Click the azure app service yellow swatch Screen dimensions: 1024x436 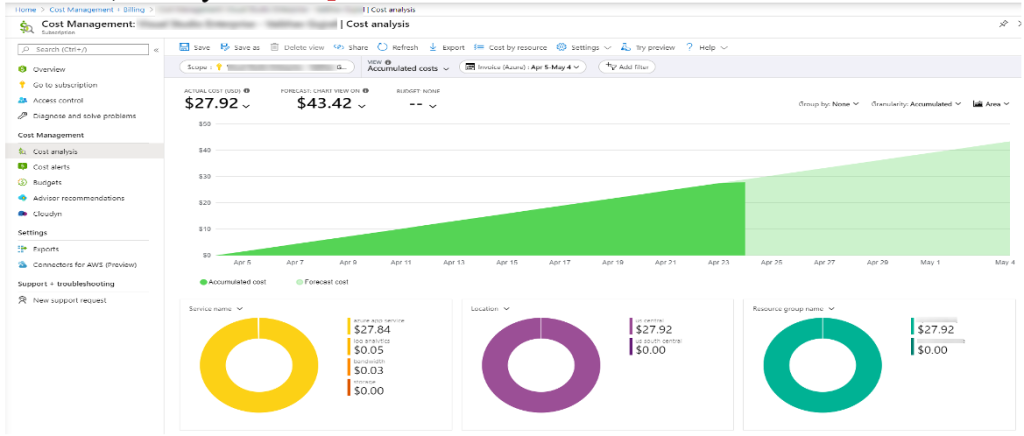349,325
